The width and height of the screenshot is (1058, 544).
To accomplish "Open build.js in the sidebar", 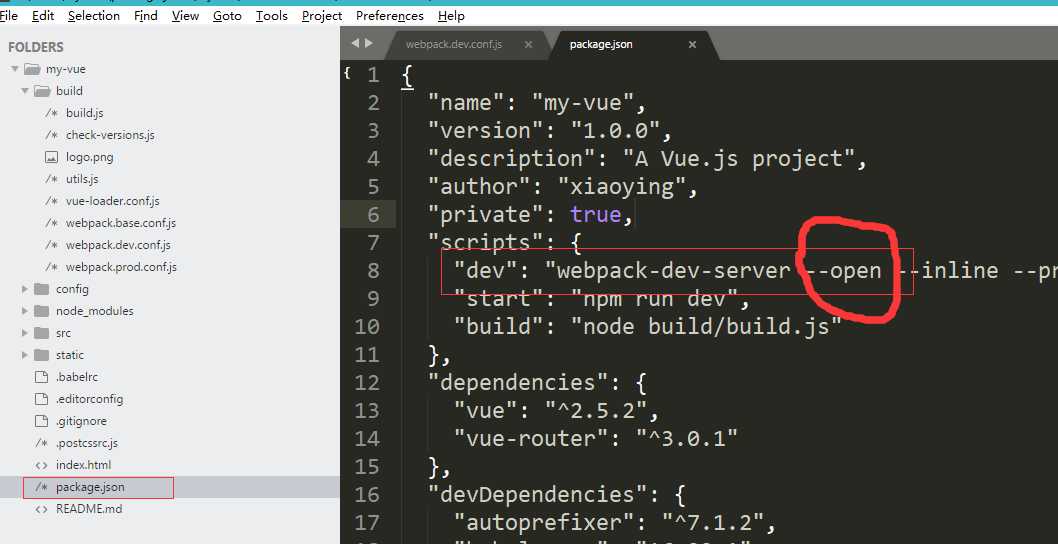I will click(84, 113).
